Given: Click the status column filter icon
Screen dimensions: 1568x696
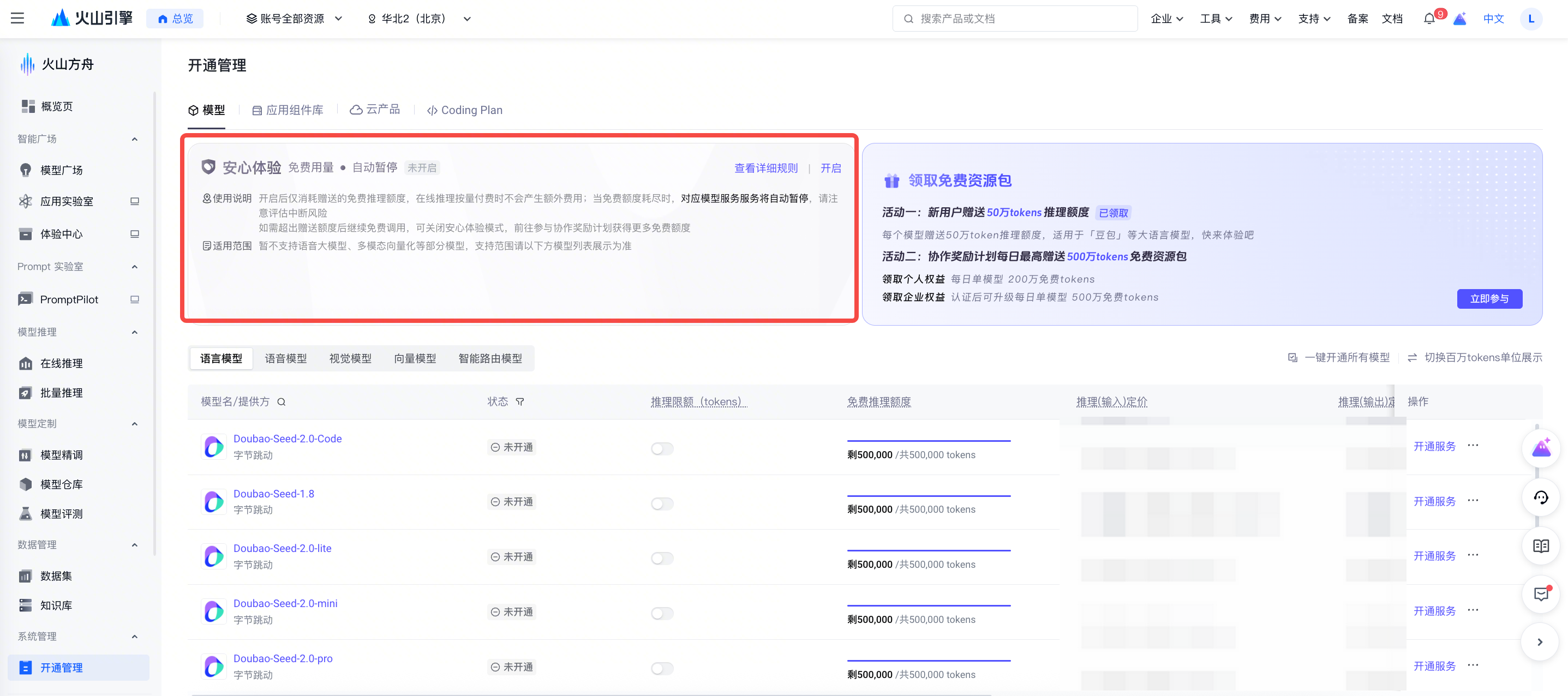Looking at the screenshot, I should (520, 401).
